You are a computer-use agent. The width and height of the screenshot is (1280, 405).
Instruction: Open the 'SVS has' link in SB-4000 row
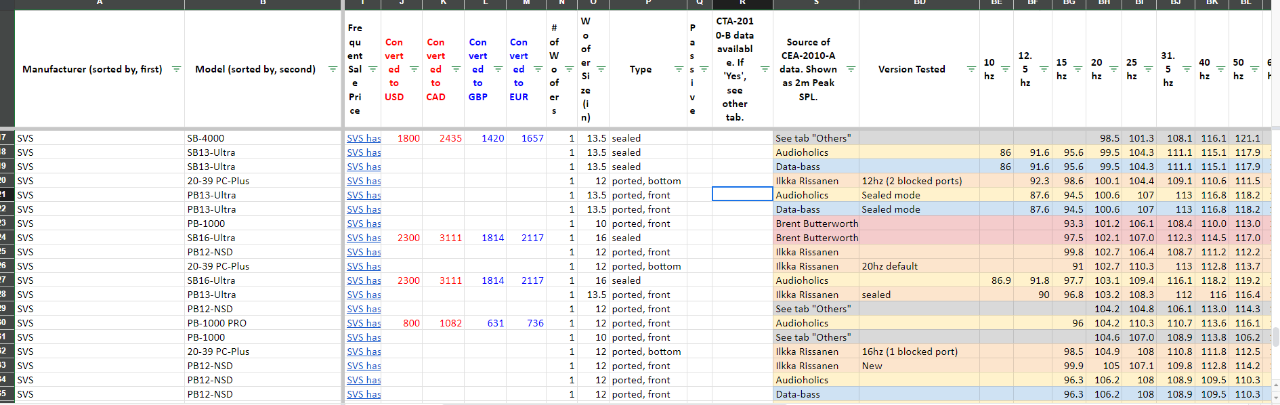tap(364, 137)
